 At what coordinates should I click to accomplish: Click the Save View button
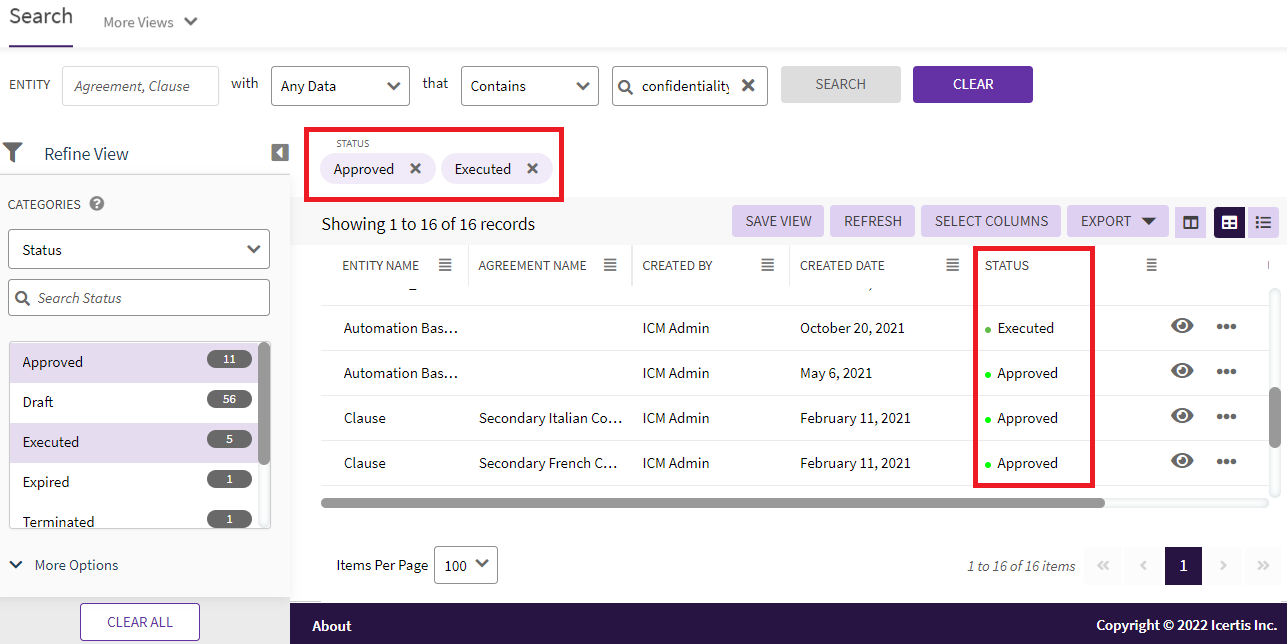coord(778,221)
